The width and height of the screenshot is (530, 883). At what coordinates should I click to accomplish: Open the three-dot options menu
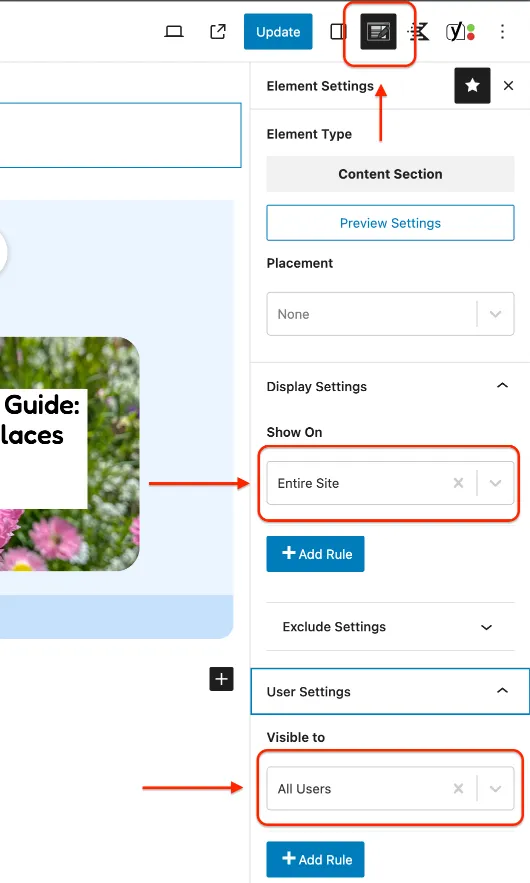pos(502,32)
